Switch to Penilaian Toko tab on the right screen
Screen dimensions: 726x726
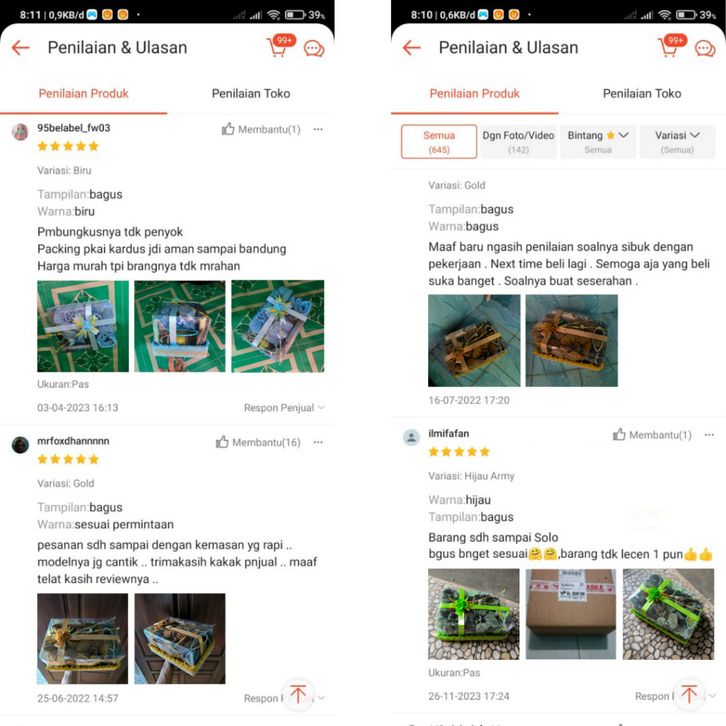coord(642,94)
